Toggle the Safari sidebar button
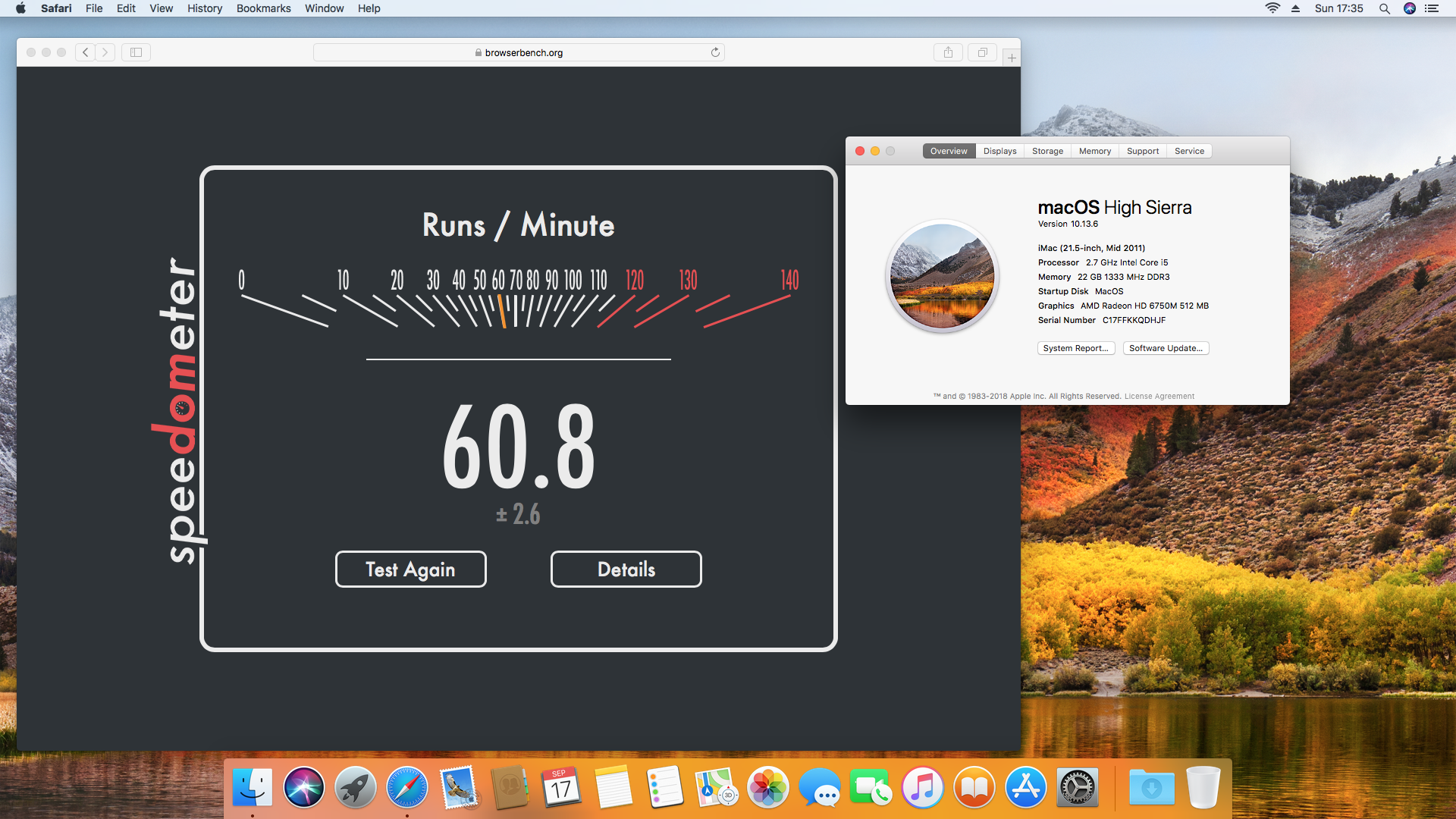The height and width of the screenshot is (819, 1456). click(136, 52)
